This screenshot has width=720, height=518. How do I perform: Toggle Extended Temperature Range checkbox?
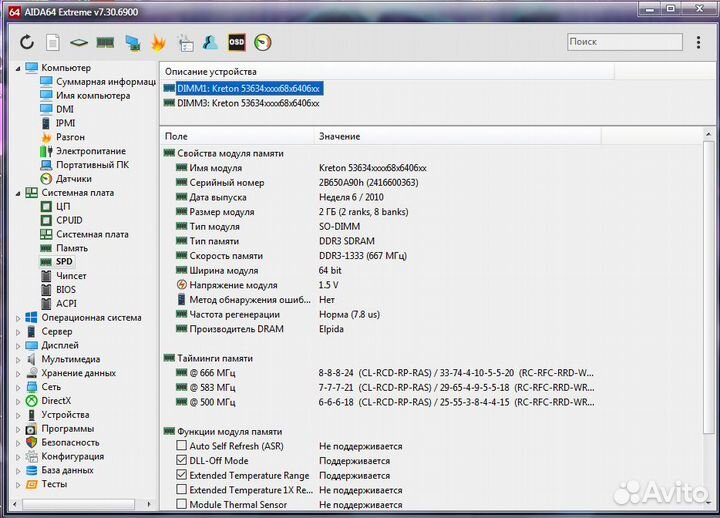coord(181,476)
